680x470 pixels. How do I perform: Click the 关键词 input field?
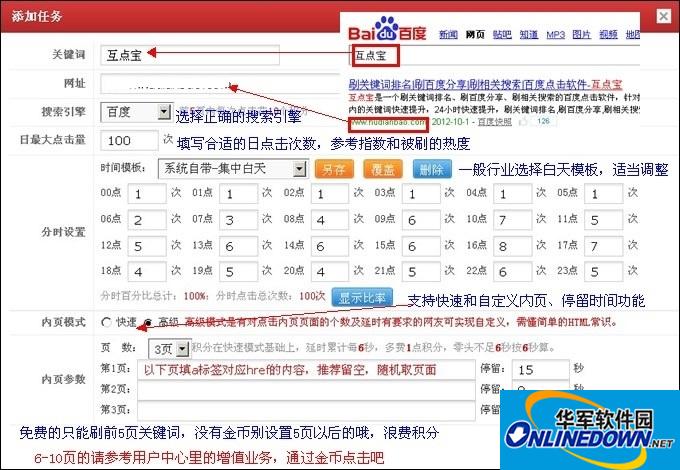pyautogui.click(x=190, y=55)
